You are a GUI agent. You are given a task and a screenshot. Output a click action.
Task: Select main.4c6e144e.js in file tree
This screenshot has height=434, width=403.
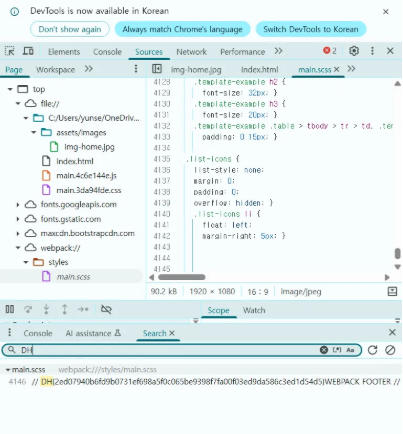[x=86, y=176]
